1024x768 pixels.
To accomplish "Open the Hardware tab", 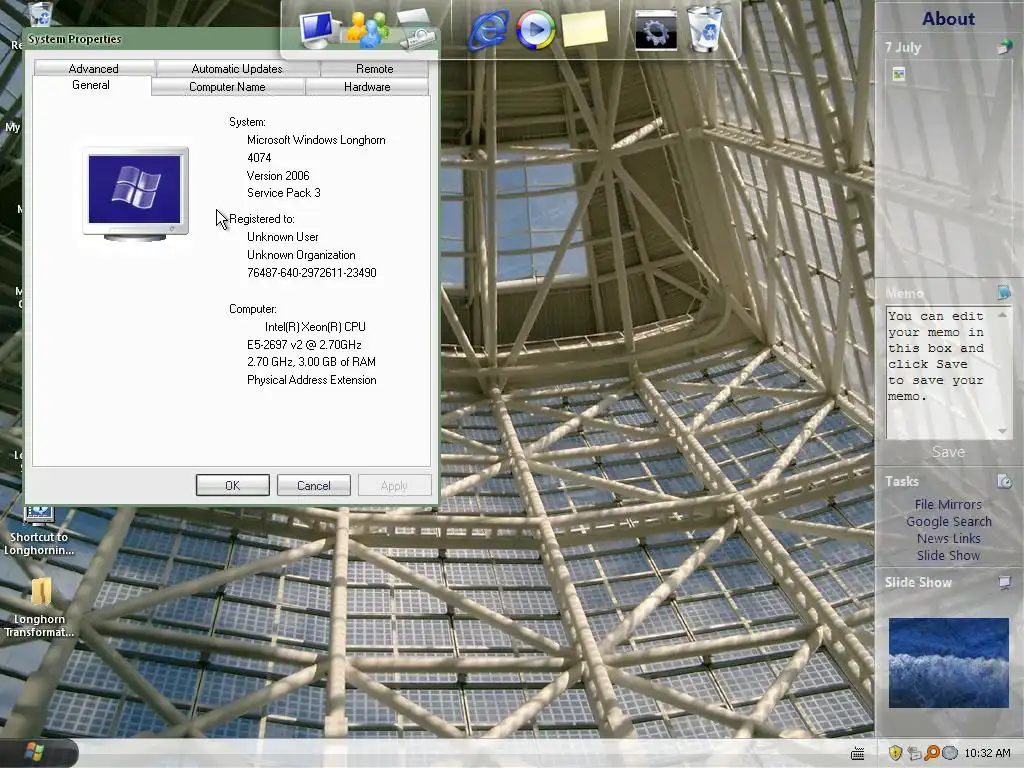I will tap(367, 87).
